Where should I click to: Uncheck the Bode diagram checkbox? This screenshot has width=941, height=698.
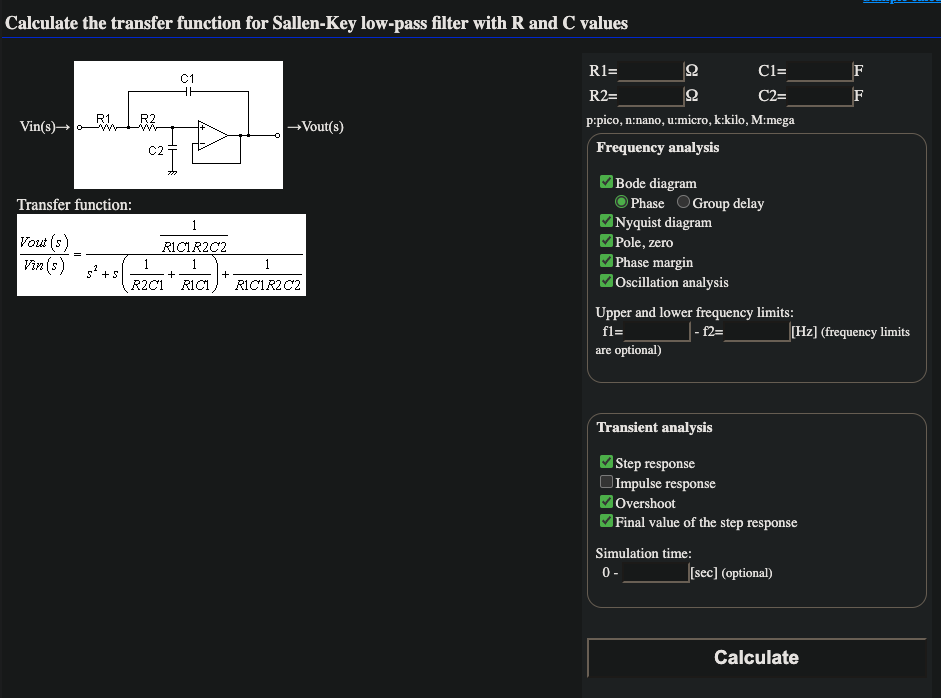607,183
